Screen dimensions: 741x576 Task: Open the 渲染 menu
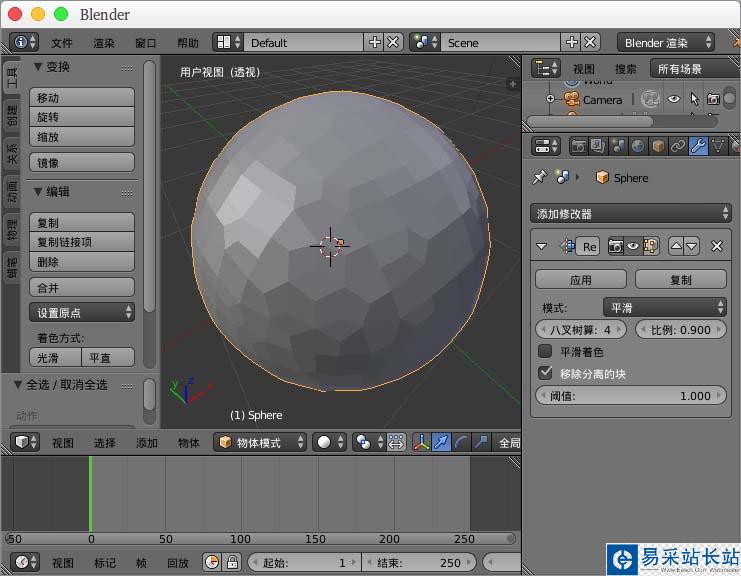103,43
